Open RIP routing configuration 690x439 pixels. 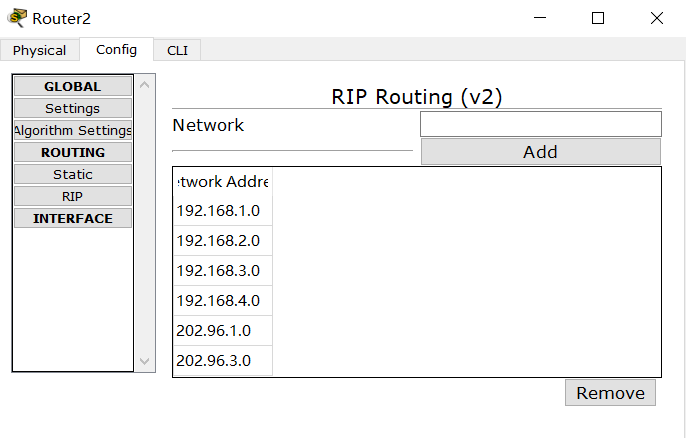tap(73, 196)
